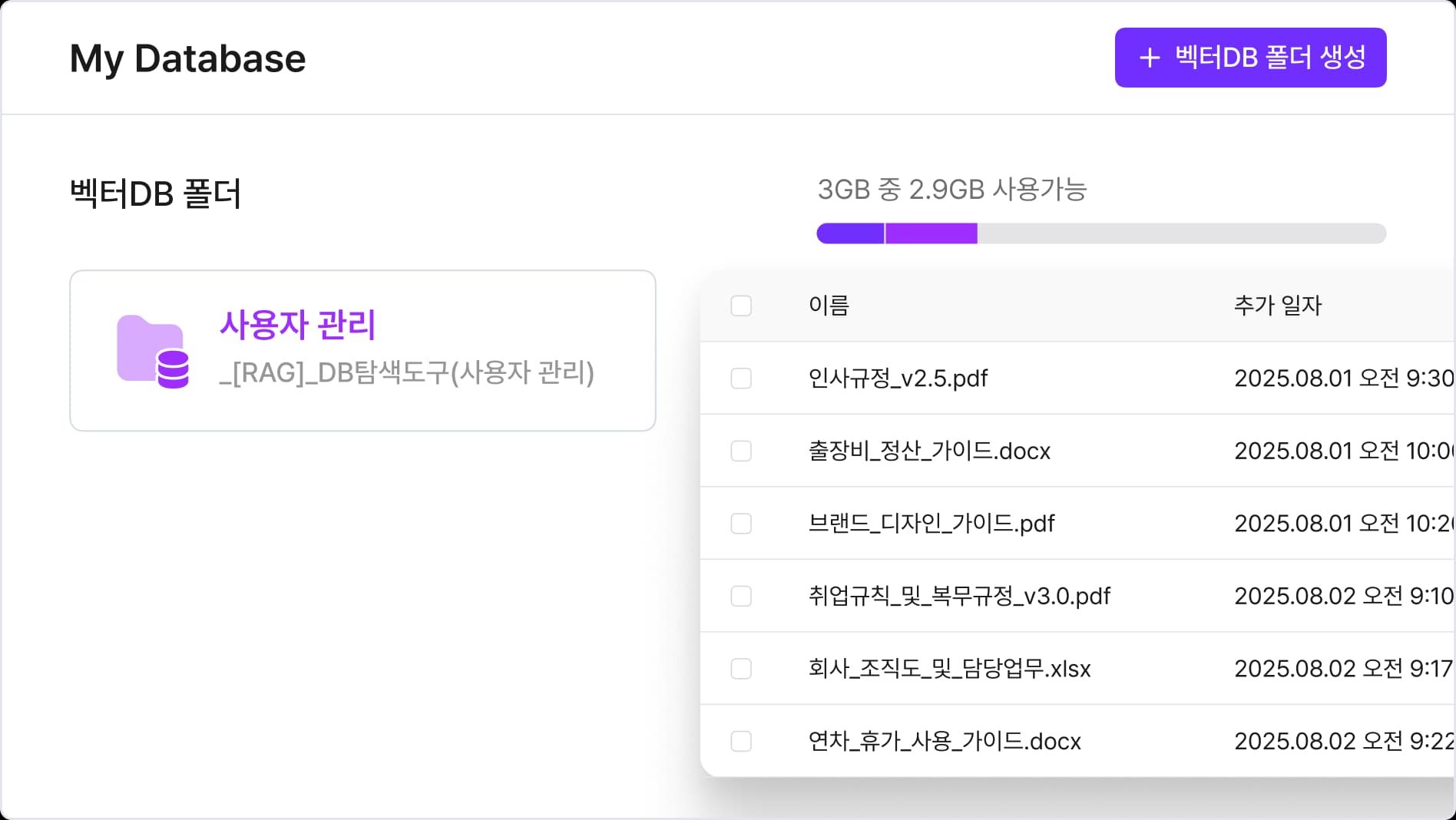Open file 인사규정_v2.5.pdf
This screenshot has height=820, width=1456.
898,379
